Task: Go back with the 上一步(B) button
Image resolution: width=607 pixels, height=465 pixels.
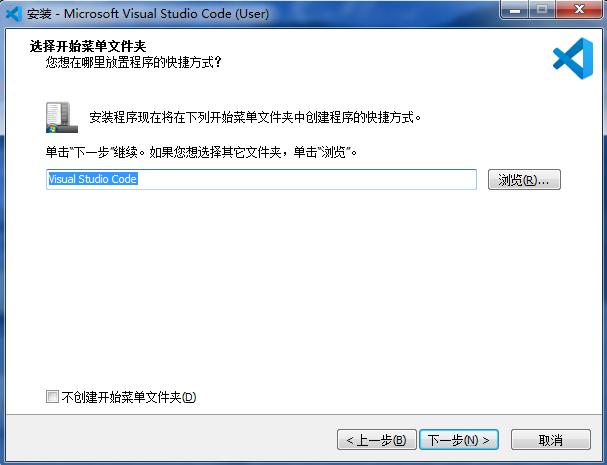Action: pyautogui.click(x=377, y=439)
